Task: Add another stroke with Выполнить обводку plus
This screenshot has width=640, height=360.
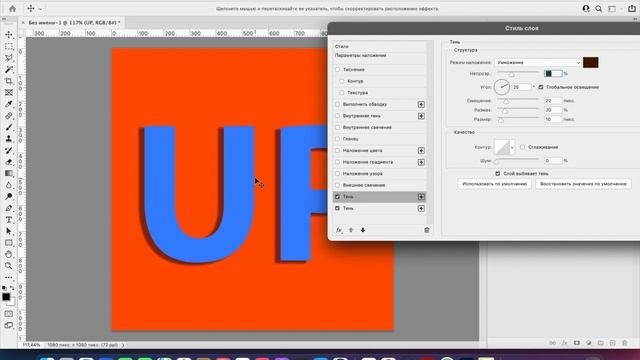Action: [421, 104]
